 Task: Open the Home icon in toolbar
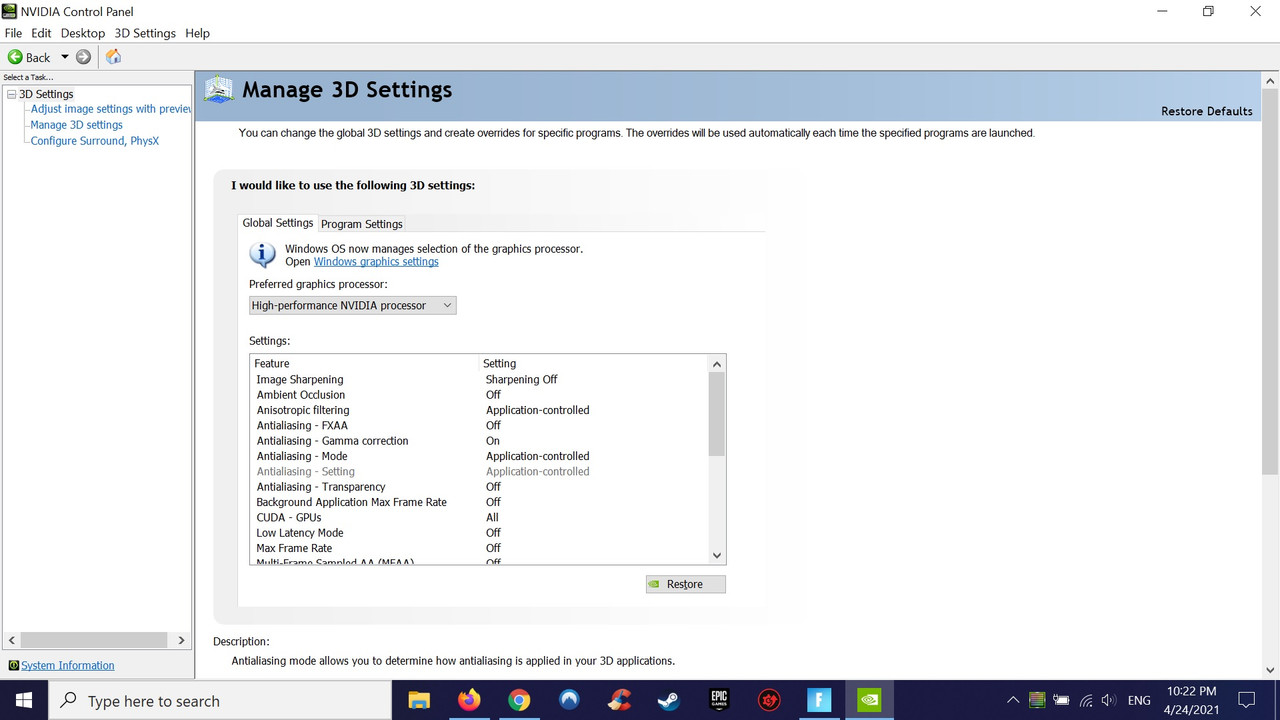coord(113,57)
